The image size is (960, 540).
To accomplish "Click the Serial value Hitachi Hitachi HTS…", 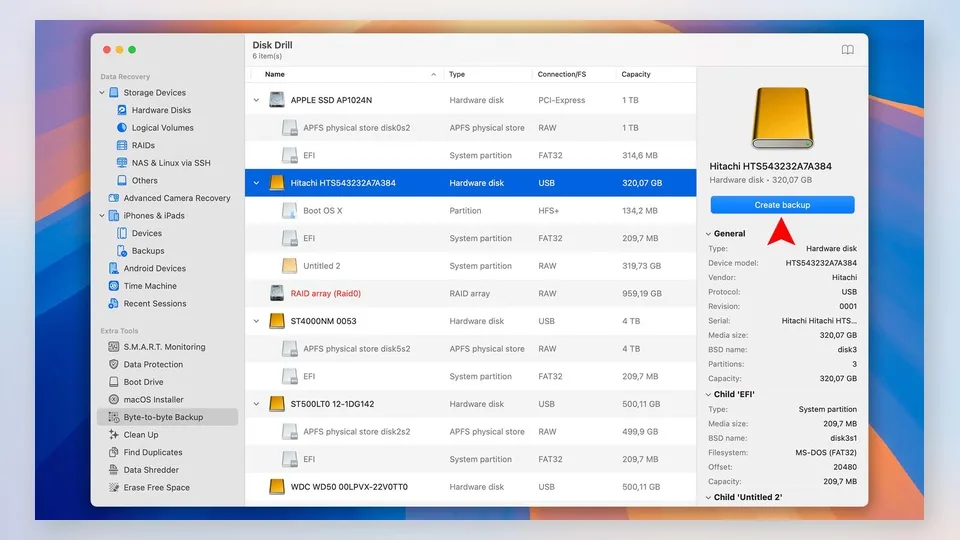I will click(819, 321).
